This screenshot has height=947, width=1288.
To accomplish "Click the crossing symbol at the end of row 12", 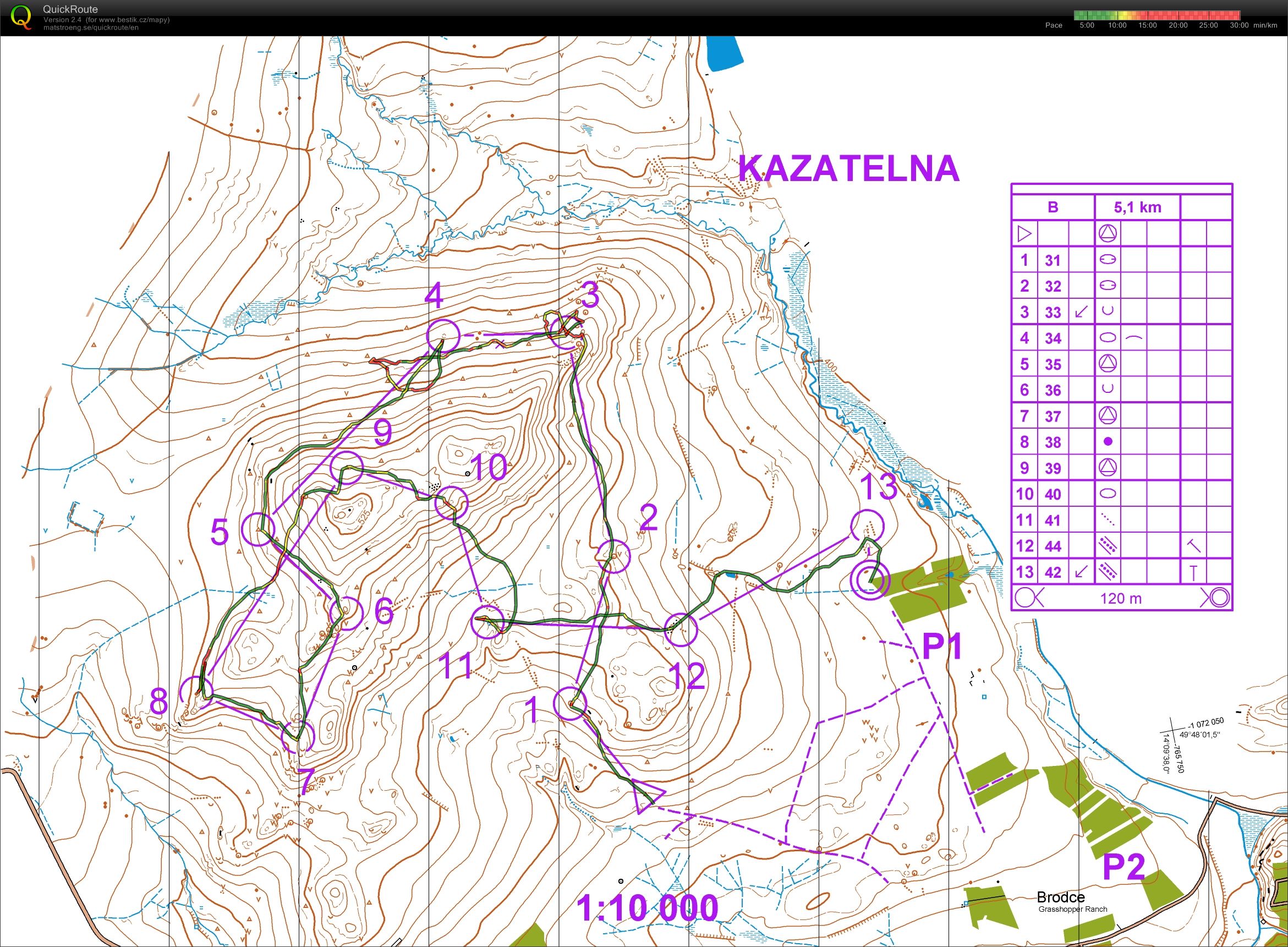I will point(1193,546).
